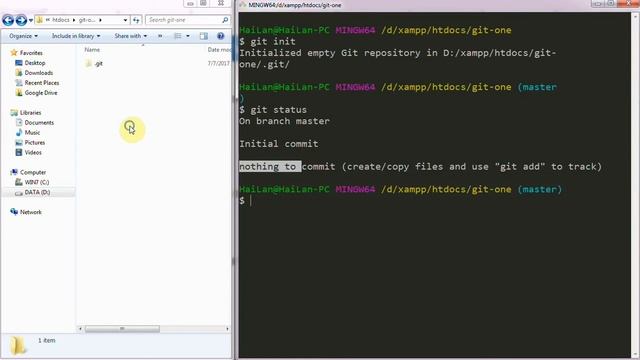Open Google Drive in Favorites
The width and height of the screenshot is (640, 360).
(41, 93)
